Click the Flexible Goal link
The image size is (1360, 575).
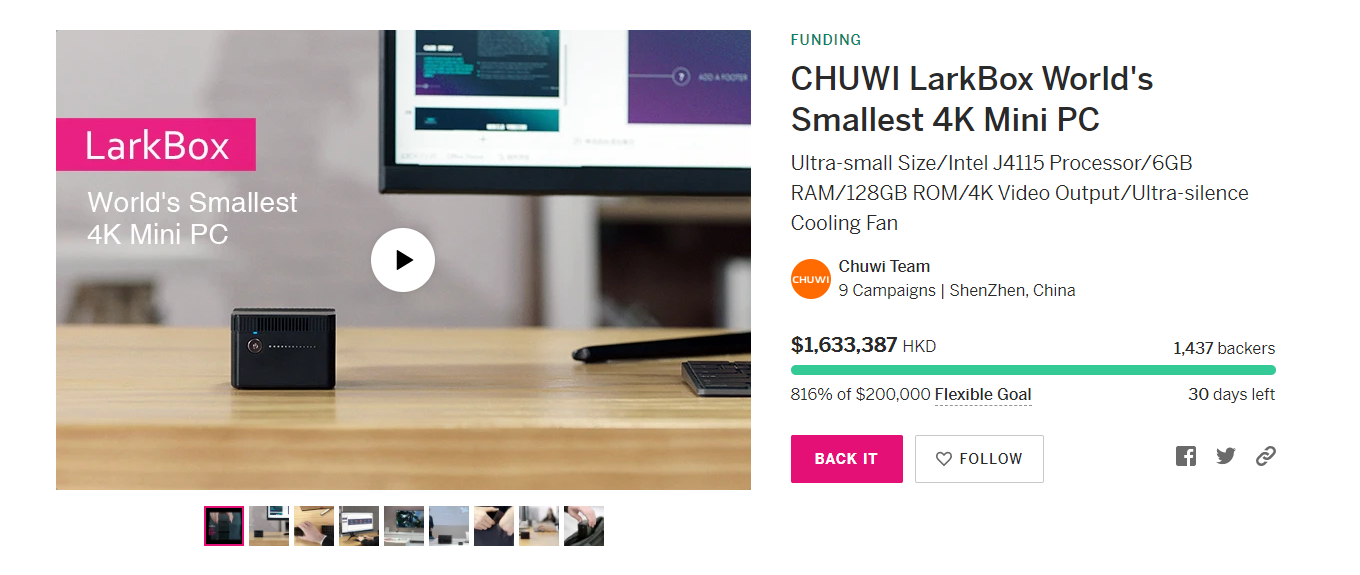(x=983, y=395)
